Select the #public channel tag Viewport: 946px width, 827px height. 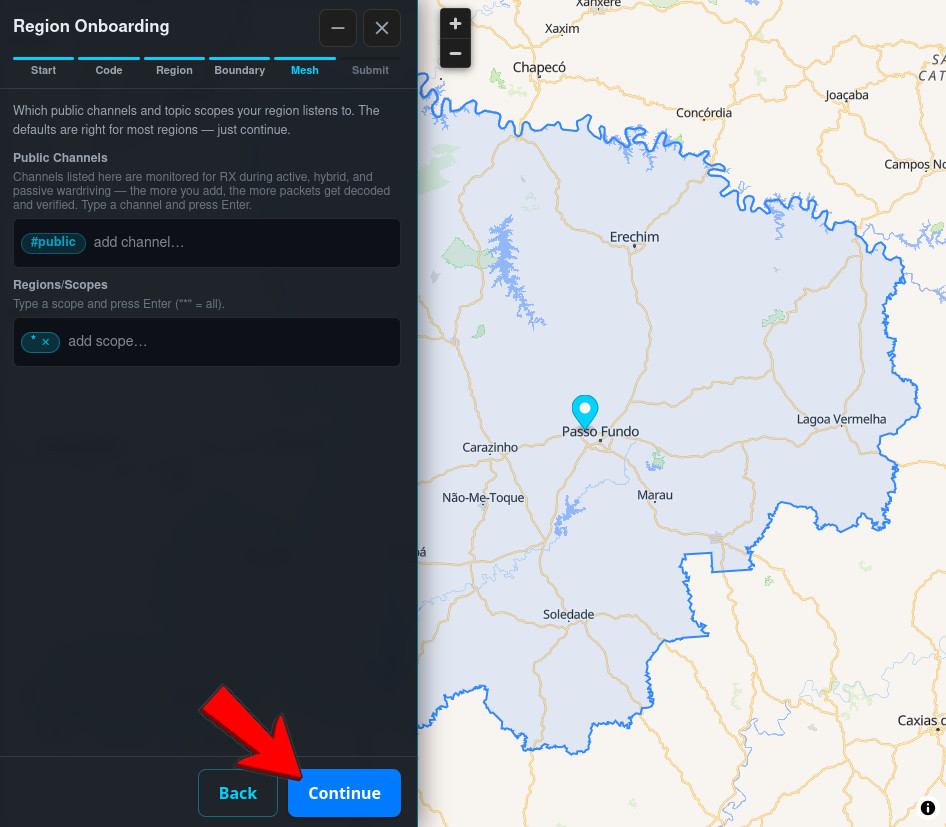(53, 242)
